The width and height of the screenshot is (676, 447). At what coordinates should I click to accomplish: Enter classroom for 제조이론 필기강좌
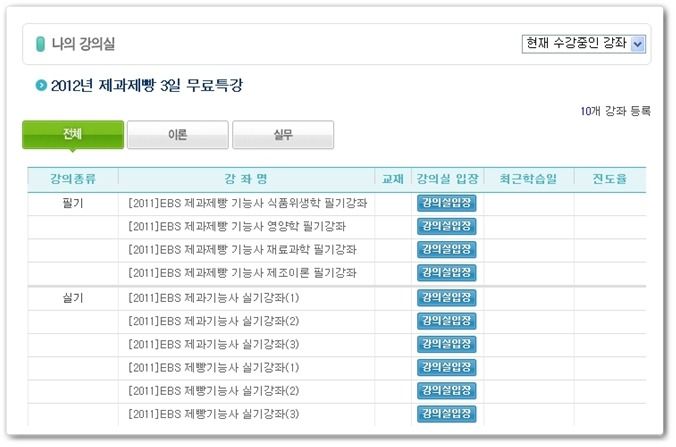tap(447, 272)
